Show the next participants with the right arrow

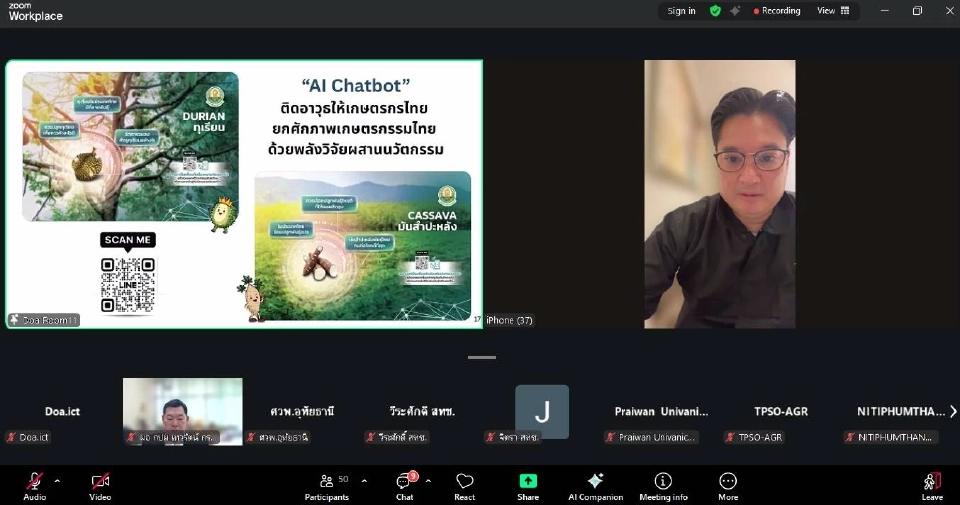click(952, 411)
